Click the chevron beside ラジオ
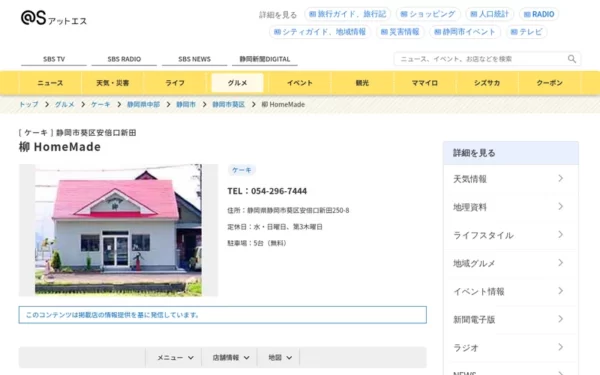Viewport: 600px width, 375px height. click(x=561, y=347)
